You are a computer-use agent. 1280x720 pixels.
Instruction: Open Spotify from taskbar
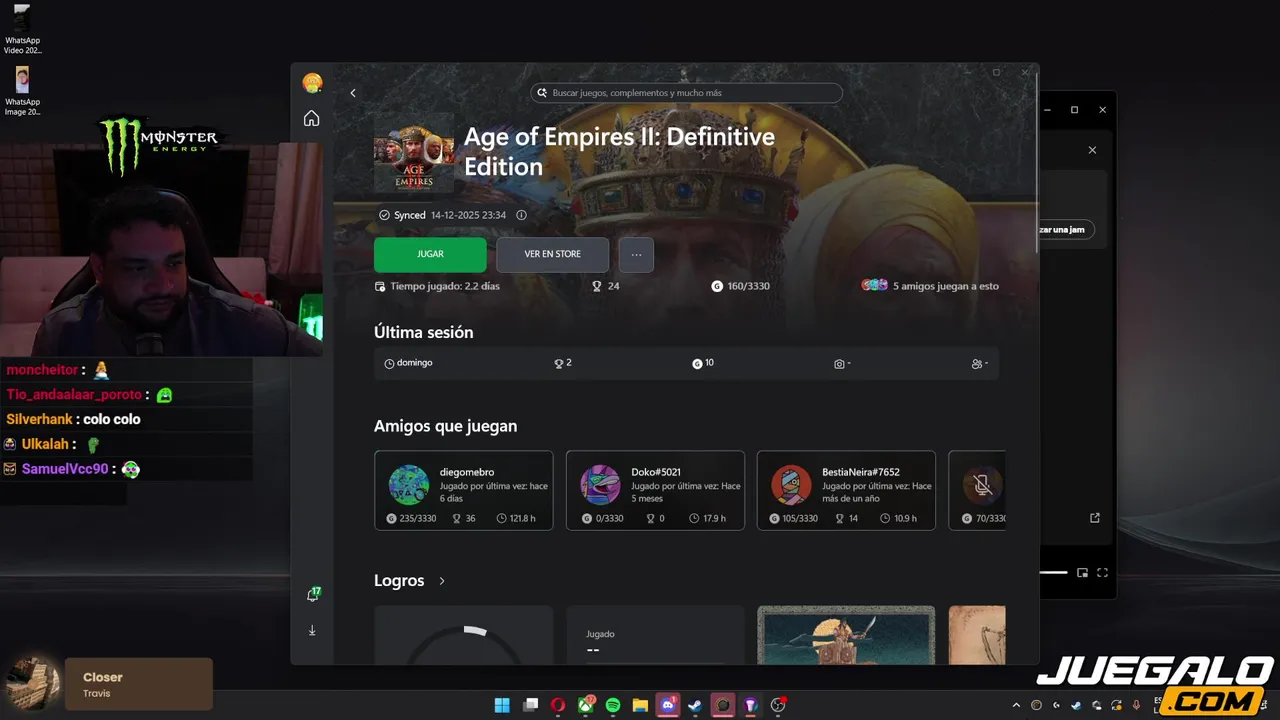click(613, 705)
